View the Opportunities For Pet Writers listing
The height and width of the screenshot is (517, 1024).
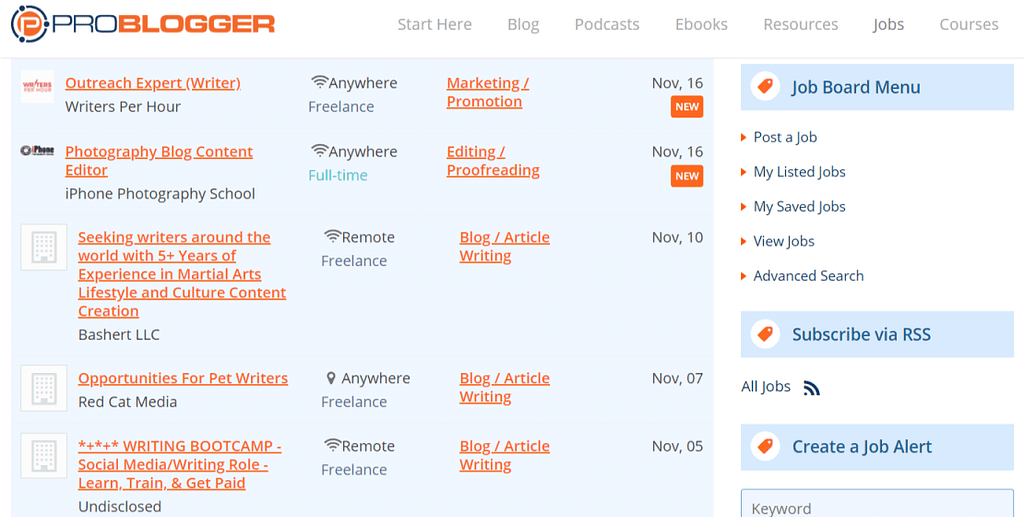pos(183,378)
